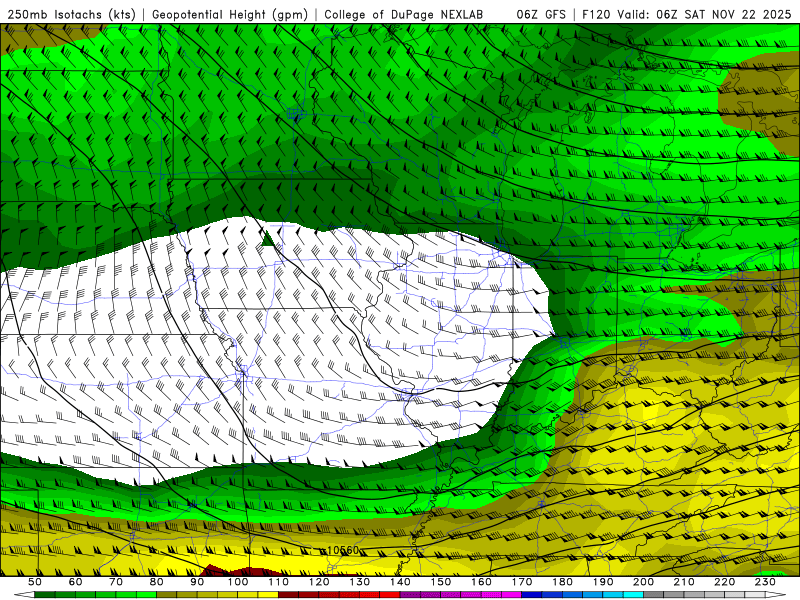
Task: Click the 140 value on the color scale
Action: (400, 582)
